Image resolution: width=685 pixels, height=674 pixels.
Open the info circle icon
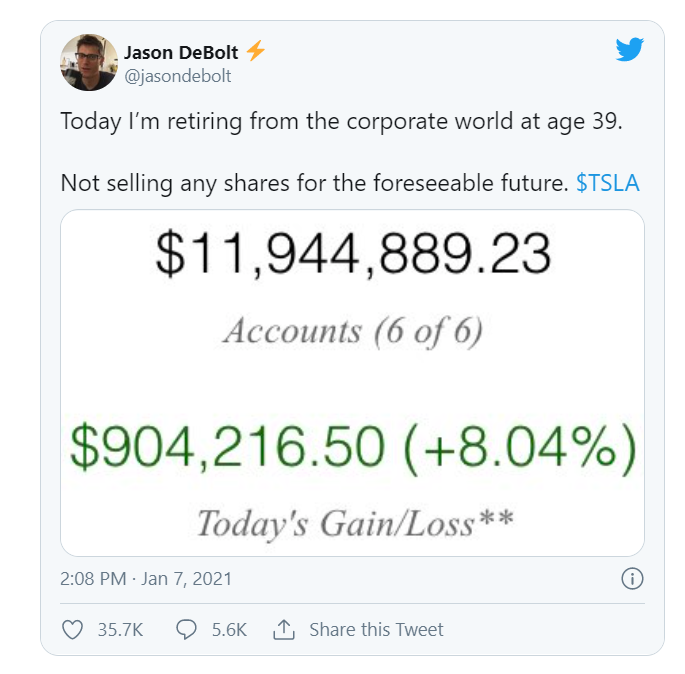click(x=632, y=578)
